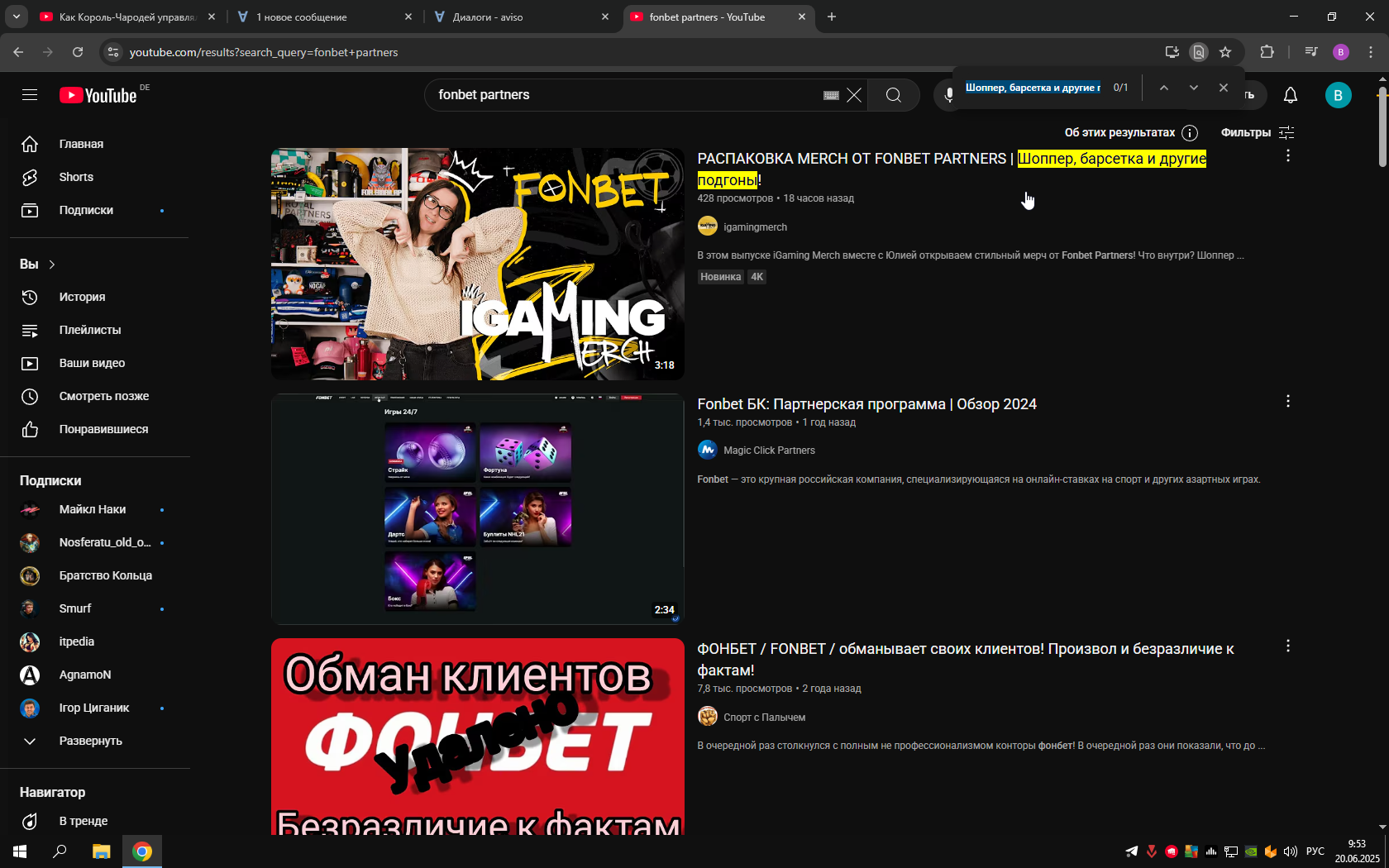Bookmark this page with the star

1225,52
